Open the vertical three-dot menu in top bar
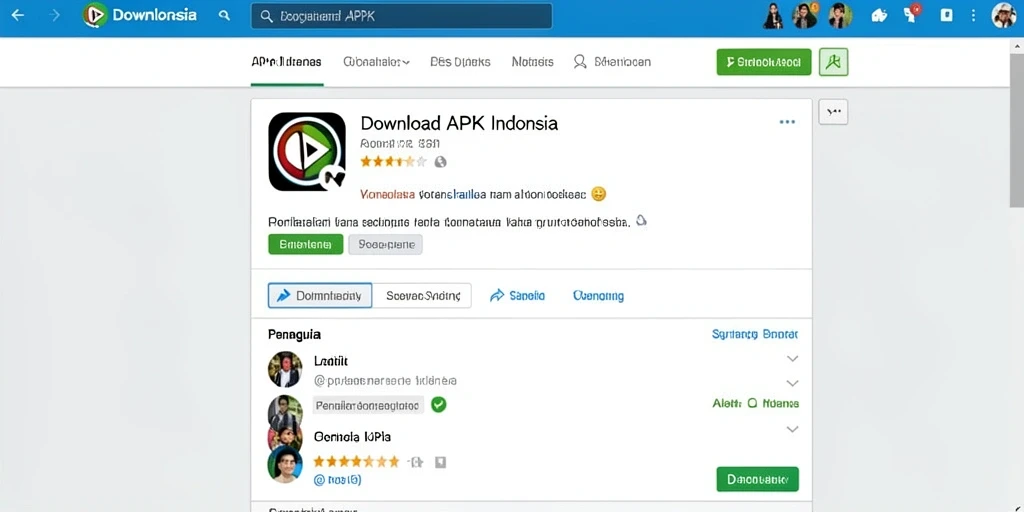The height and width of the screenshot is (512, 1024). [x=975, y=15]
